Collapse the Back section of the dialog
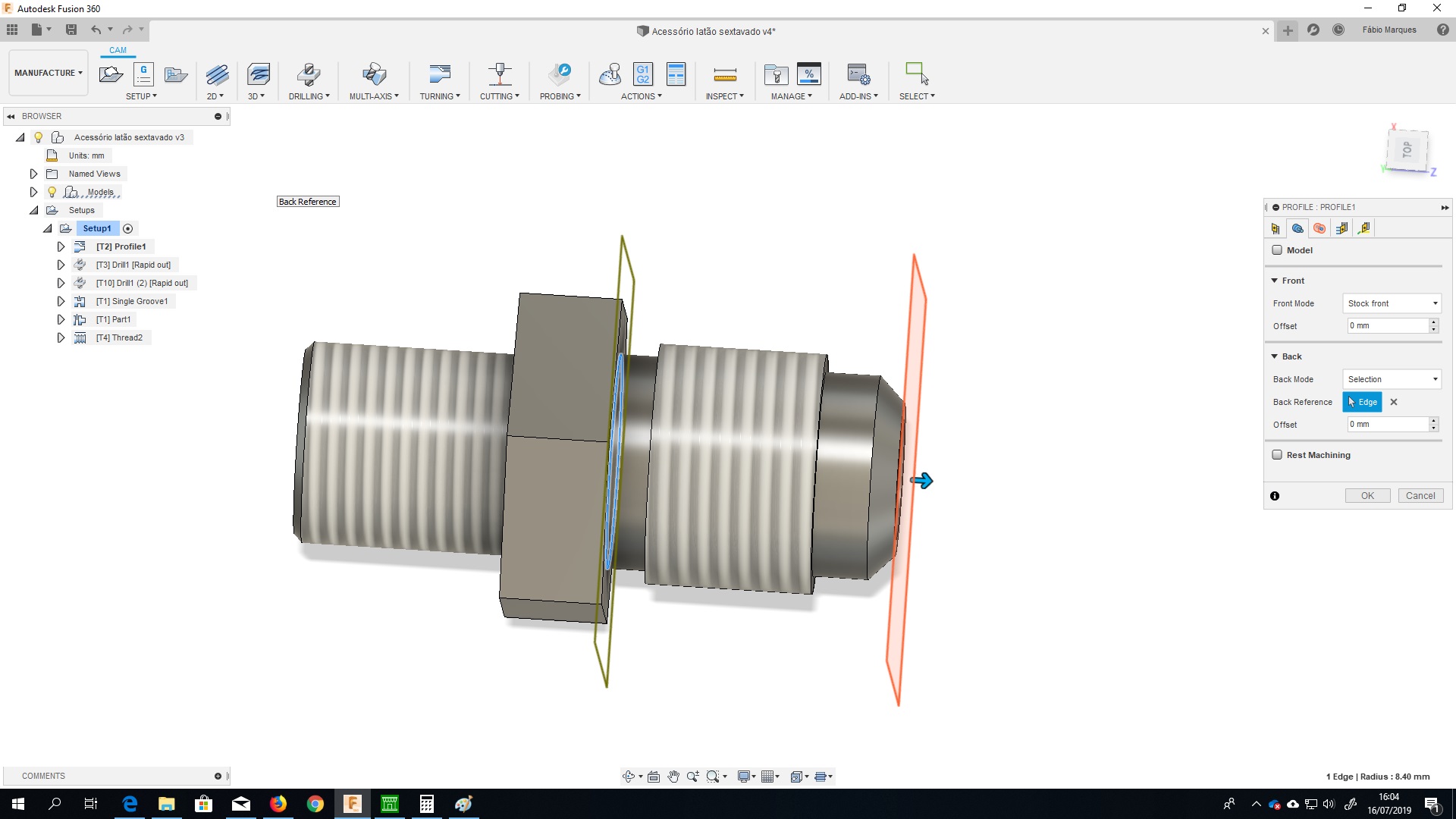The width and height of the screenshot is (1456, 819). pos(1275,356)
